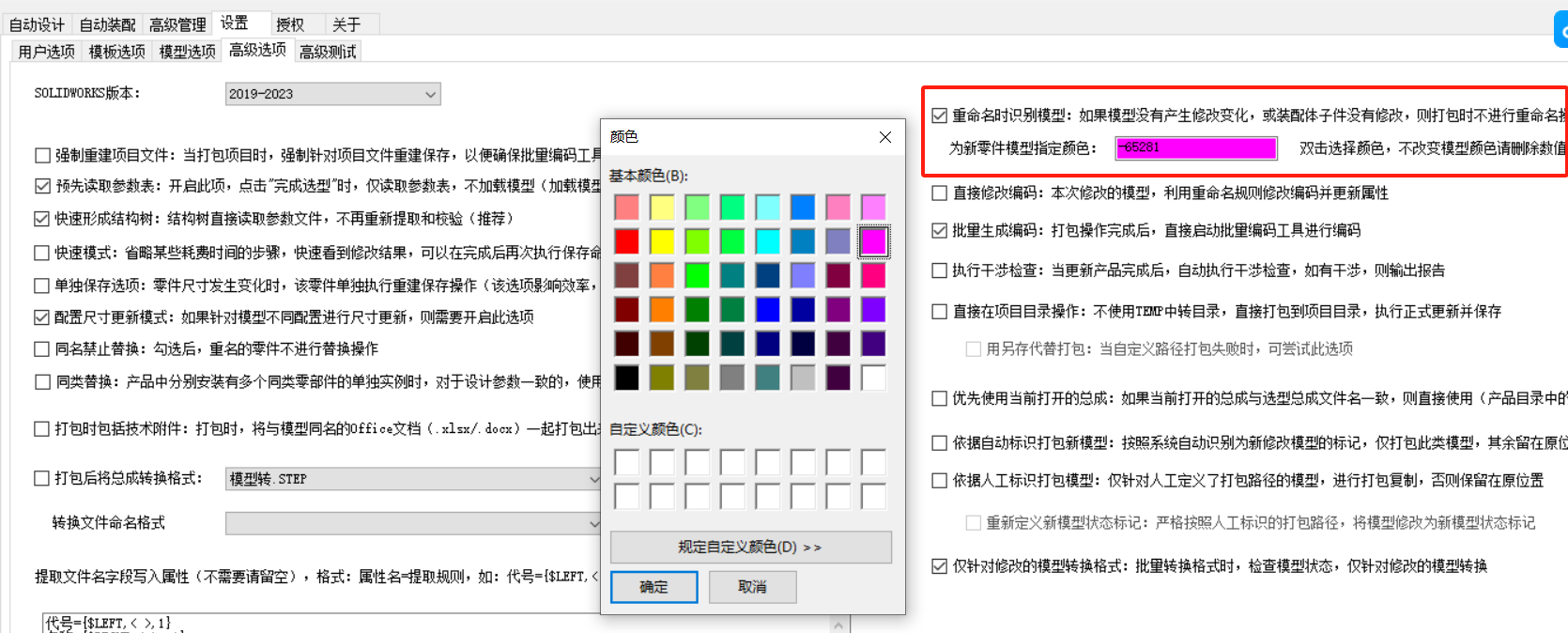Expand the 模型转.STEP format dropdown
This screenshot has width=1568, height=633.
point(592,479)
